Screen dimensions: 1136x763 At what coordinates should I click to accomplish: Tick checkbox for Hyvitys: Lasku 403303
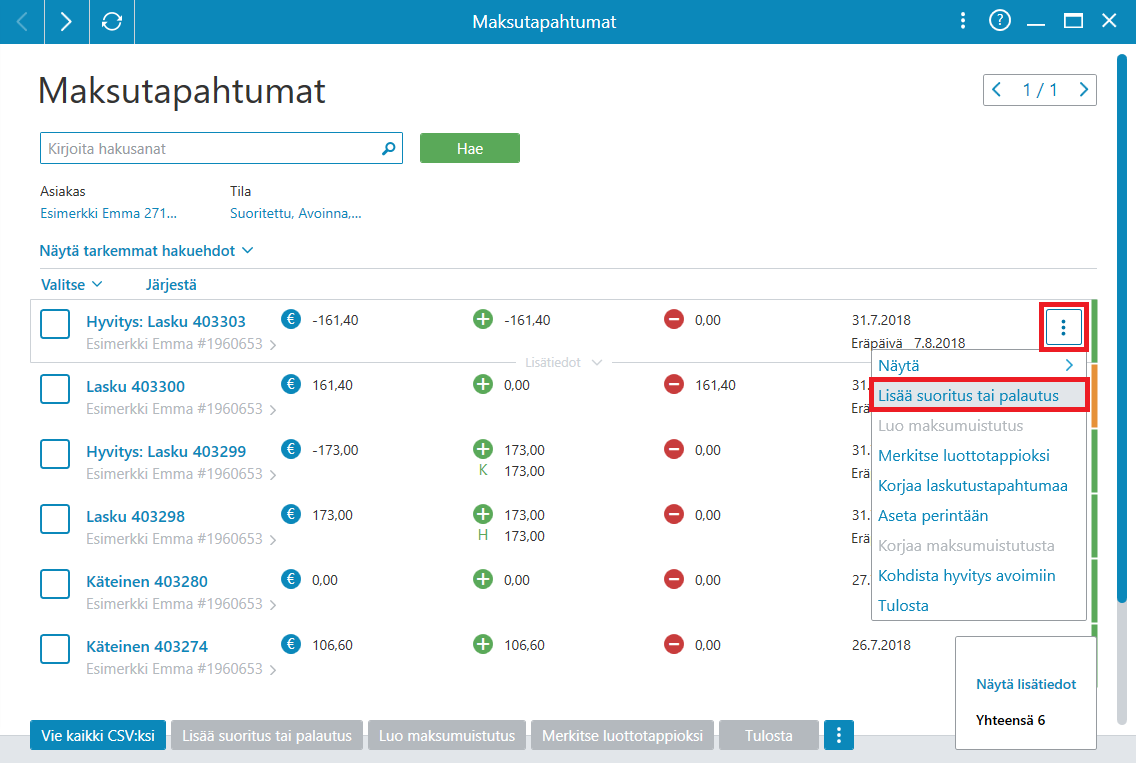pos(55,324)
